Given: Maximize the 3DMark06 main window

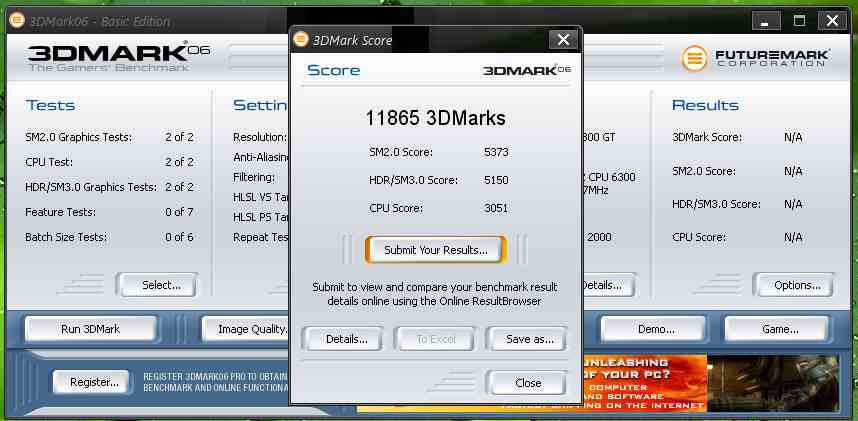Looking at the screenshot, I should click(799, 21).
